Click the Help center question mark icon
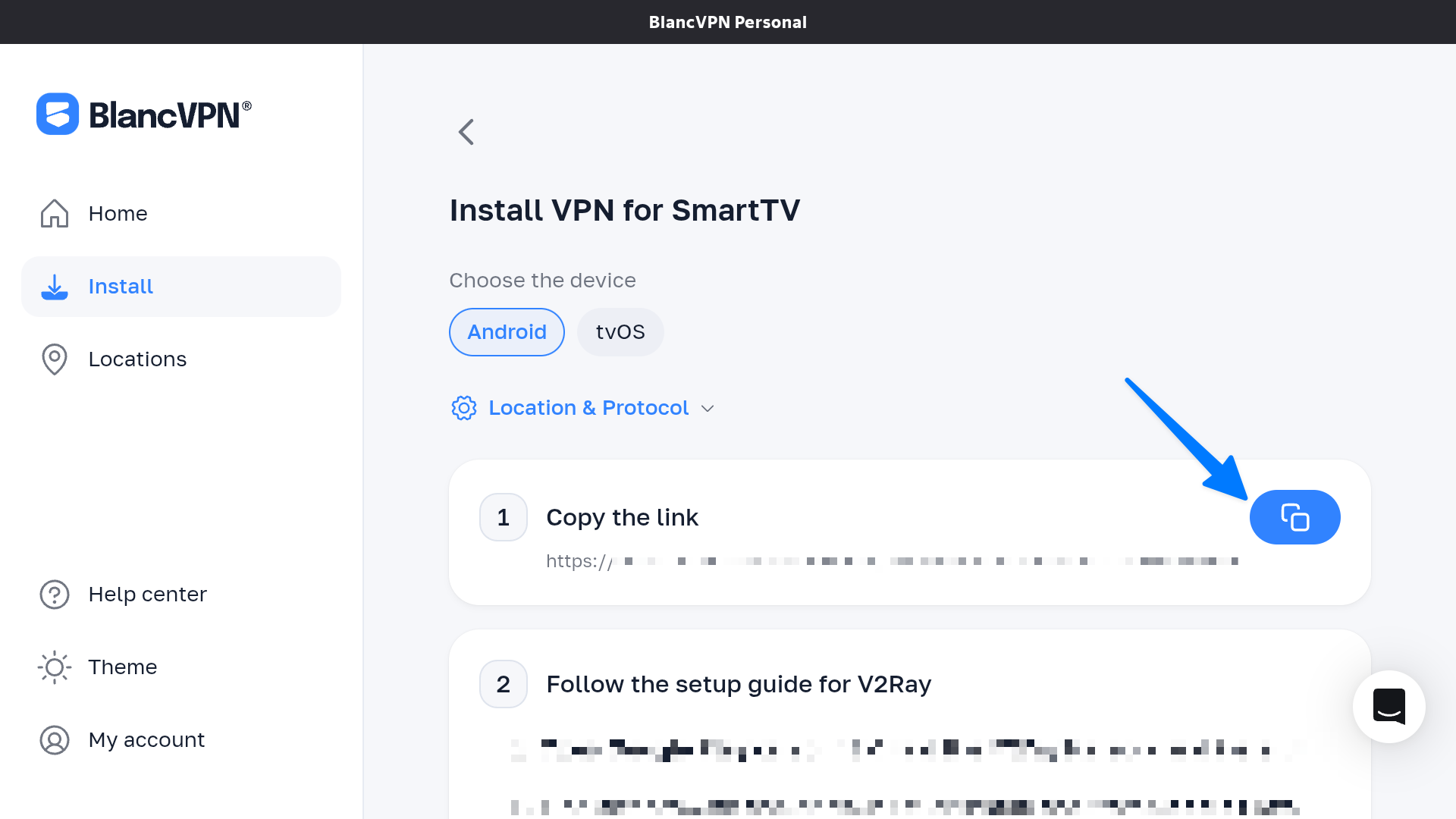The height and width of the screenshot is (819, 1456). [55, 595]
